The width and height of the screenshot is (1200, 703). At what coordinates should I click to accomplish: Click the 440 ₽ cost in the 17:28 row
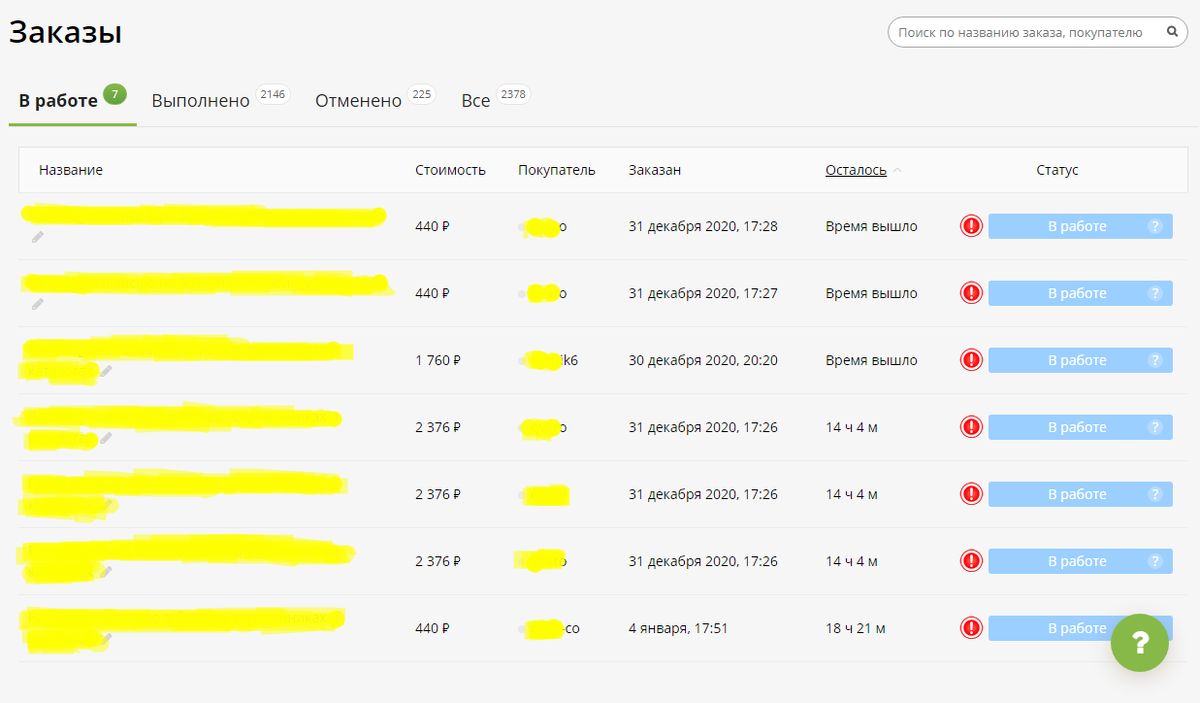click(432, 226)
